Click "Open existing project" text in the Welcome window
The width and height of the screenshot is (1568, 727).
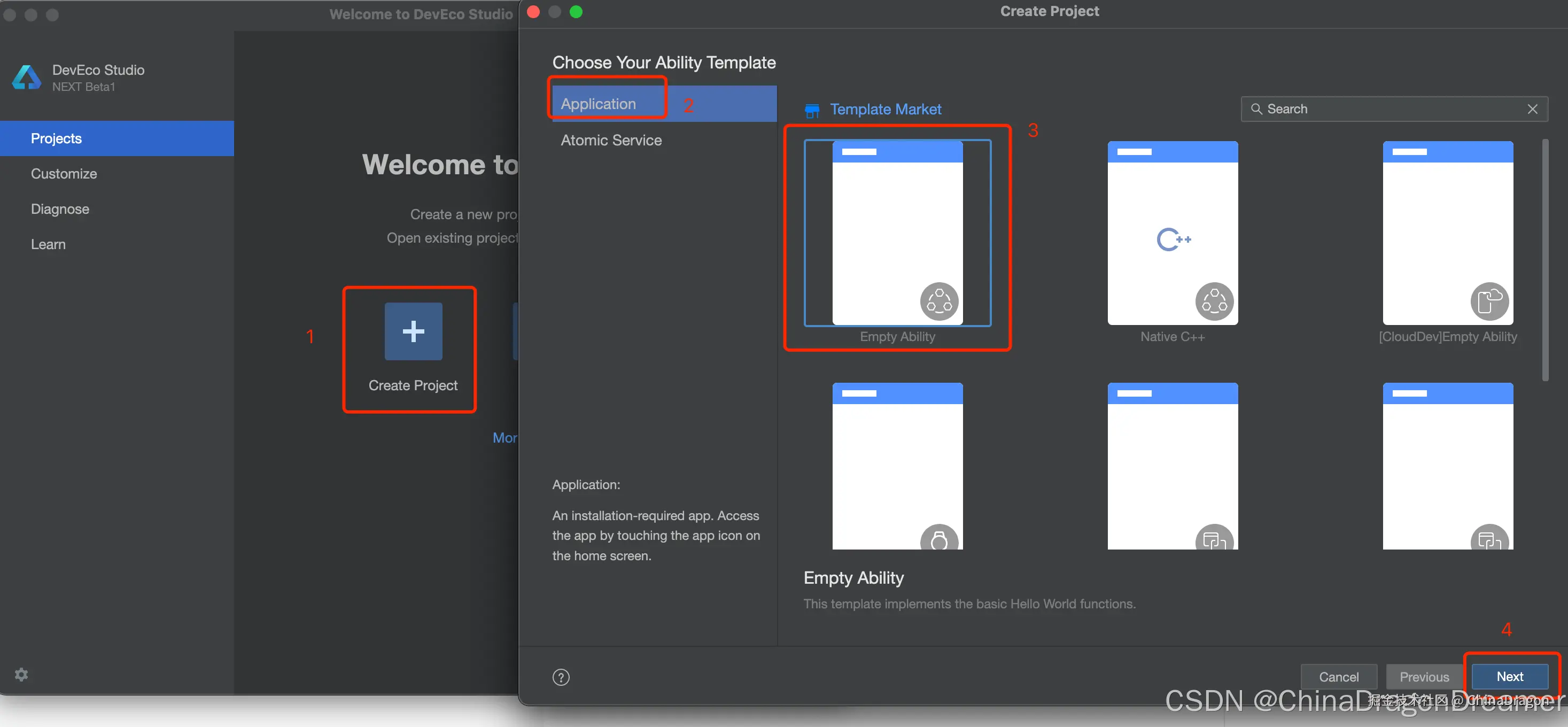452,237
